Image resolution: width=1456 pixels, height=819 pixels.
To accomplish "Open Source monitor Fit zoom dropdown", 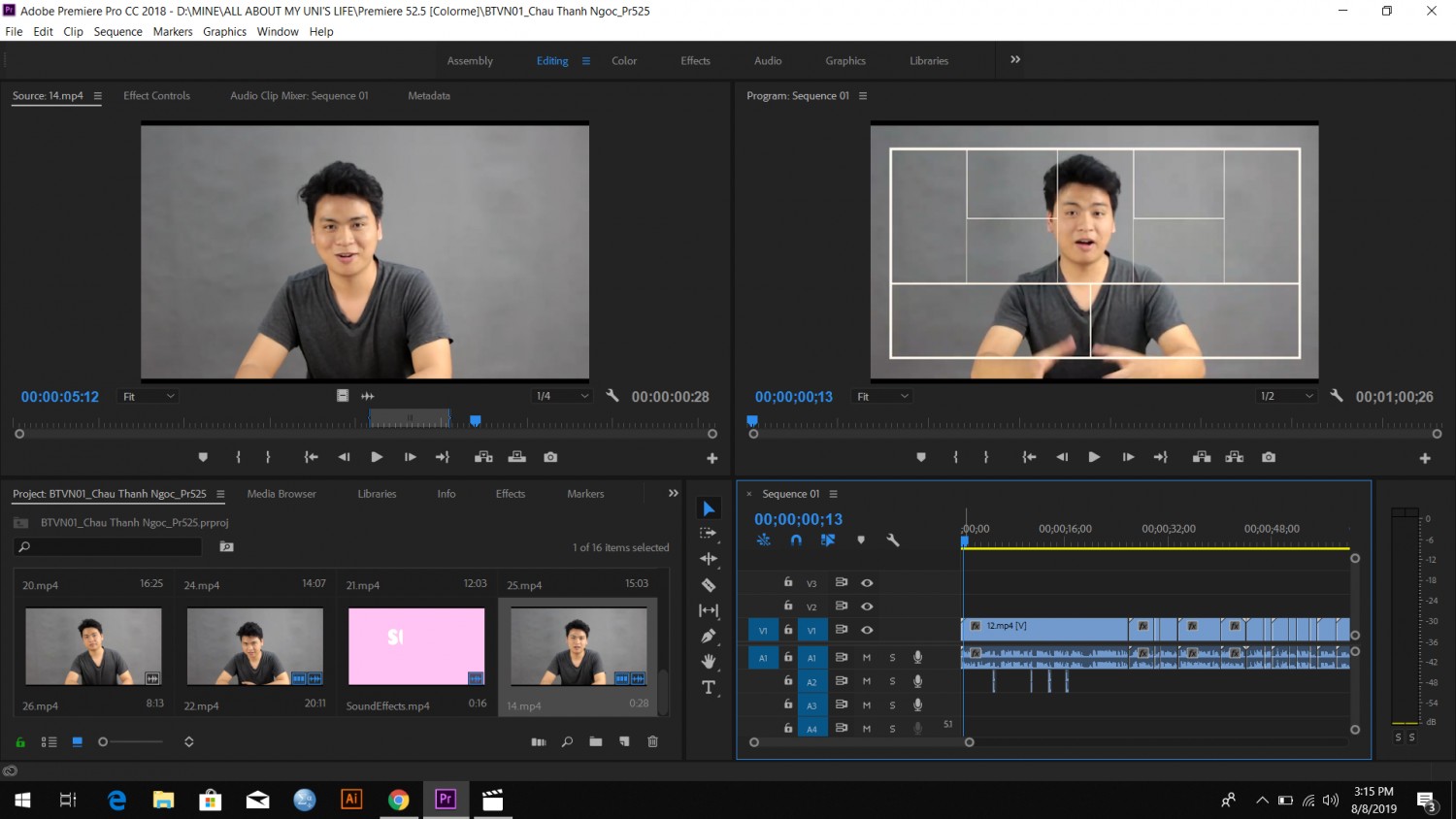I will coord(148,396).
